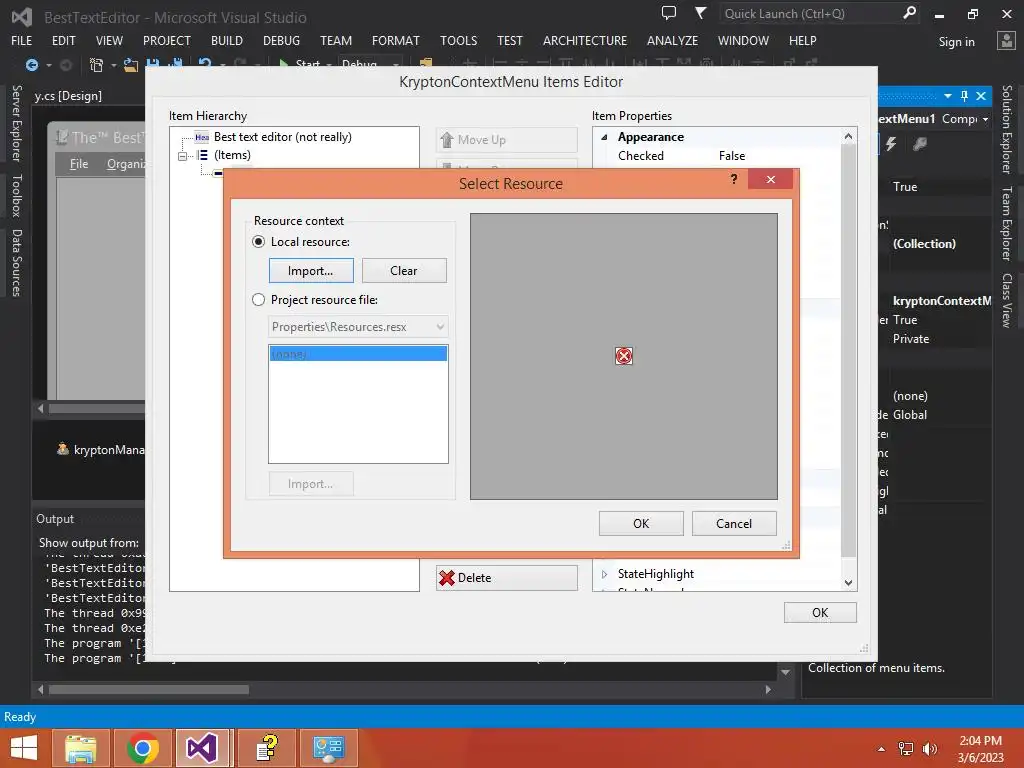
Task: Open the TOOLS menu
Action: point(458,40)
